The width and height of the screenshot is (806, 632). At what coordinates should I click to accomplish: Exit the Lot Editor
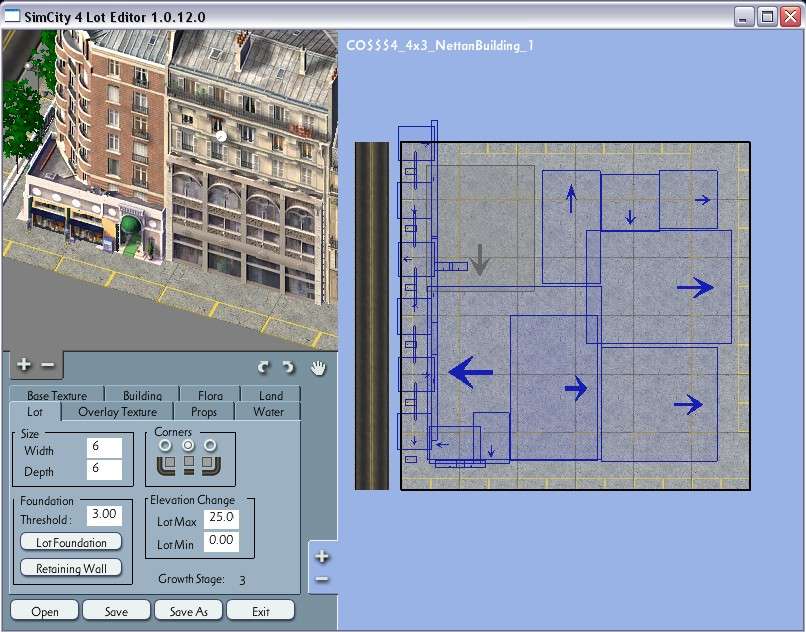point(261,611)
